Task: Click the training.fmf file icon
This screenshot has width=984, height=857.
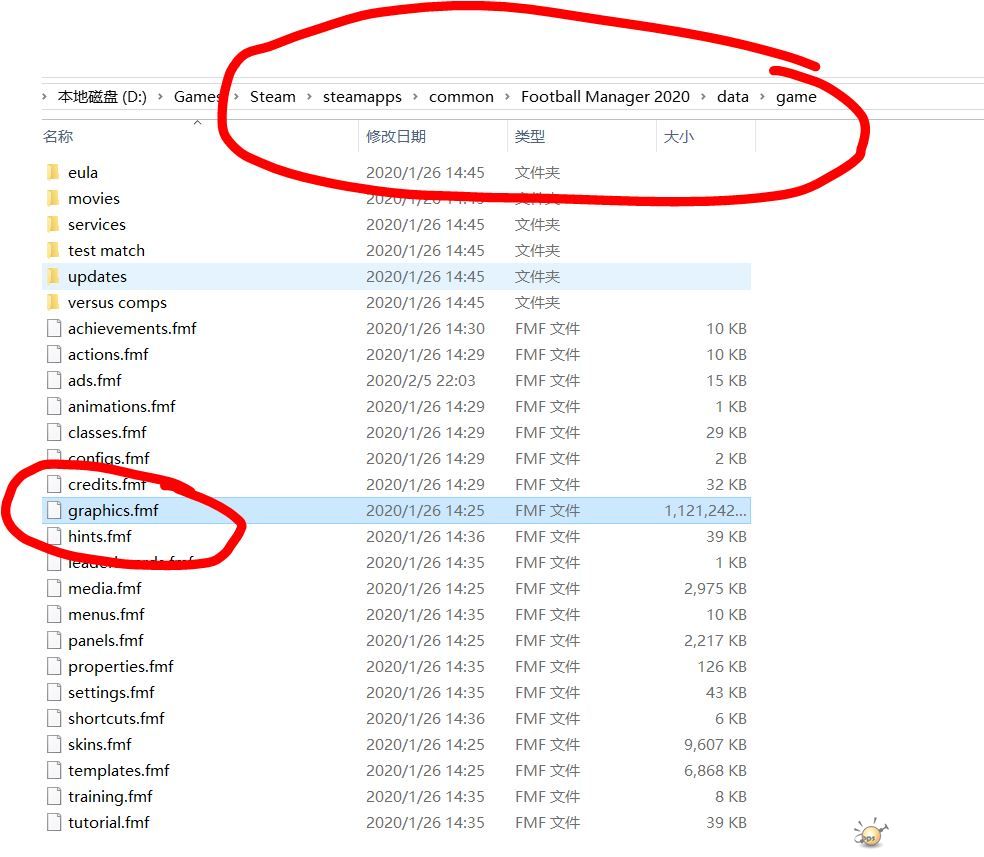Action: click(54, 797)
